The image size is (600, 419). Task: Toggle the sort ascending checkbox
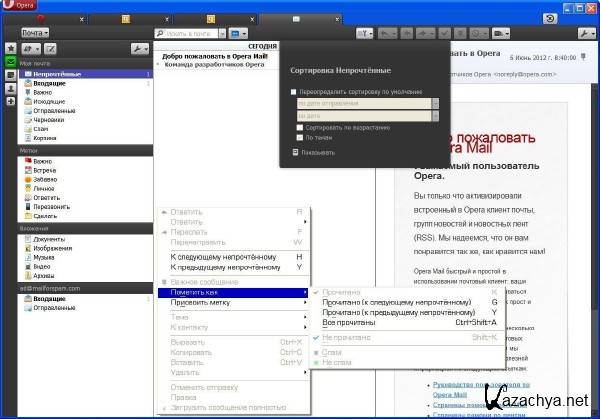(x=299, y=128)
